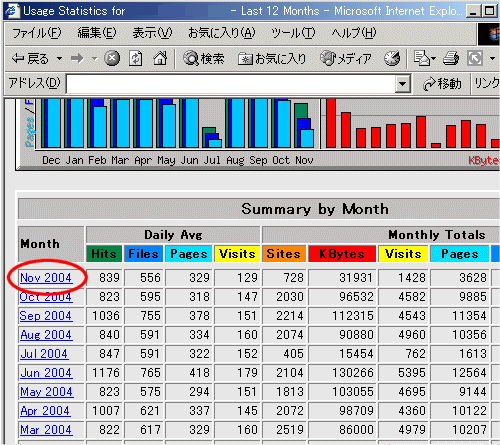
Task: Open the お気に入り(A) menu
Action: 222,33
